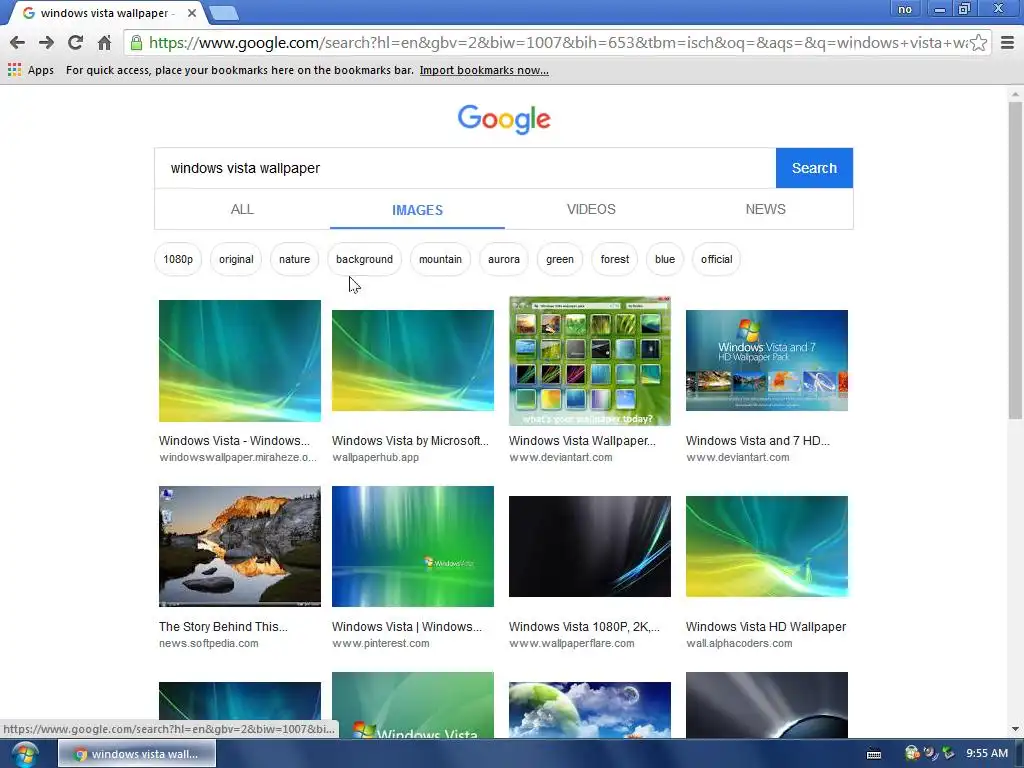
Task: Filter by the original chip
Action: coord(236,259)
